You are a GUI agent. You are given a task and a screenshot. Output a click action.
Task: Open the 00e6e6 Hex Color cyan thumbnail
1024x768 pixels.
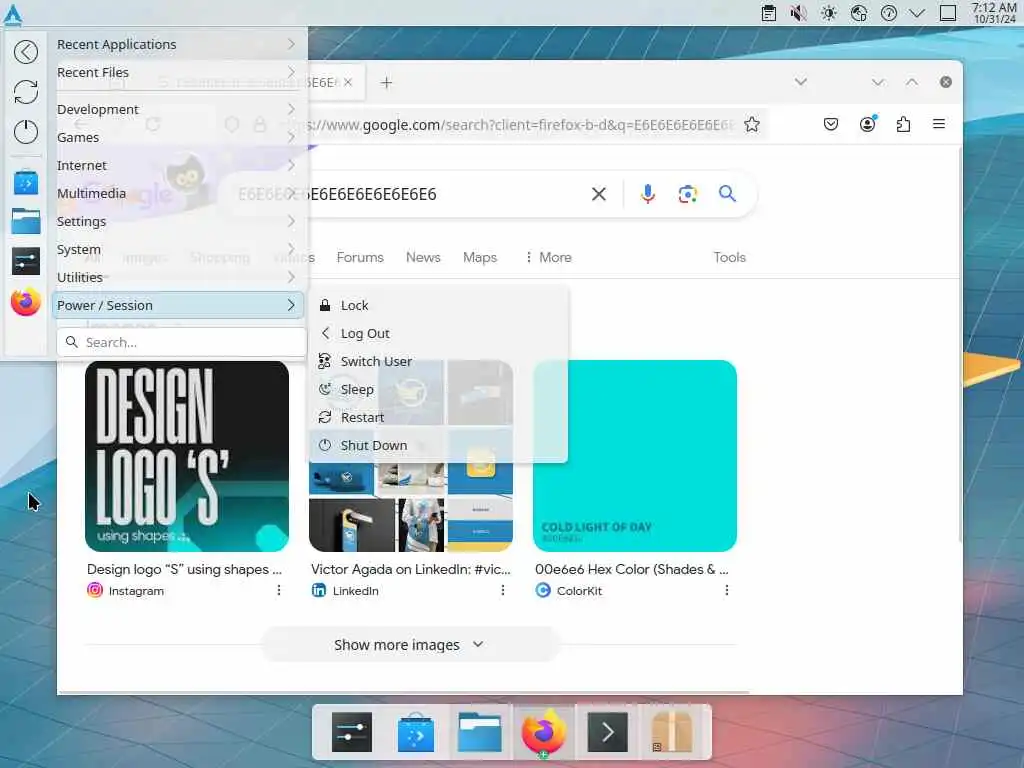635,456
